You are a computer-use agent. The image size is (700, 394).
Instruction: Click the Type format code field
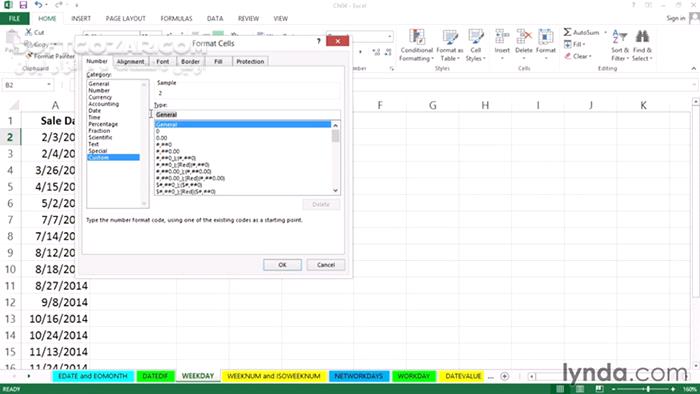[x=247, y=115]
